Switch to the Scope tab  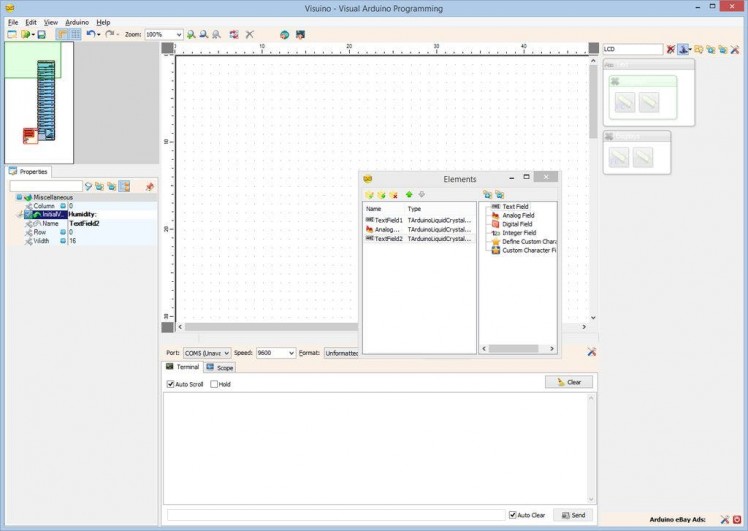pyautogui.click(x=219, y=367)
